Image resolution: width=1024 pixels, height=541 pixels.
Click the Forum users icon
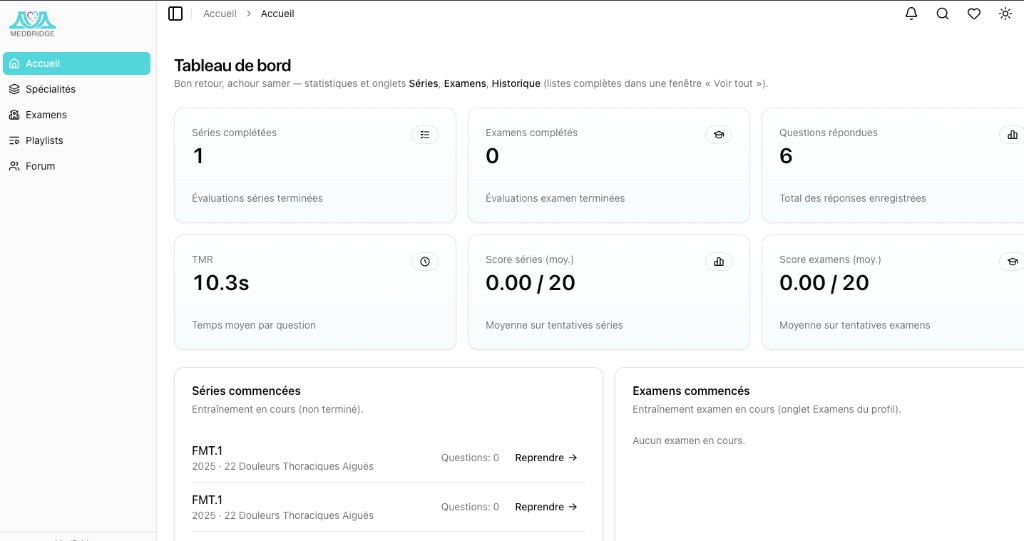(x=14, y=166)
